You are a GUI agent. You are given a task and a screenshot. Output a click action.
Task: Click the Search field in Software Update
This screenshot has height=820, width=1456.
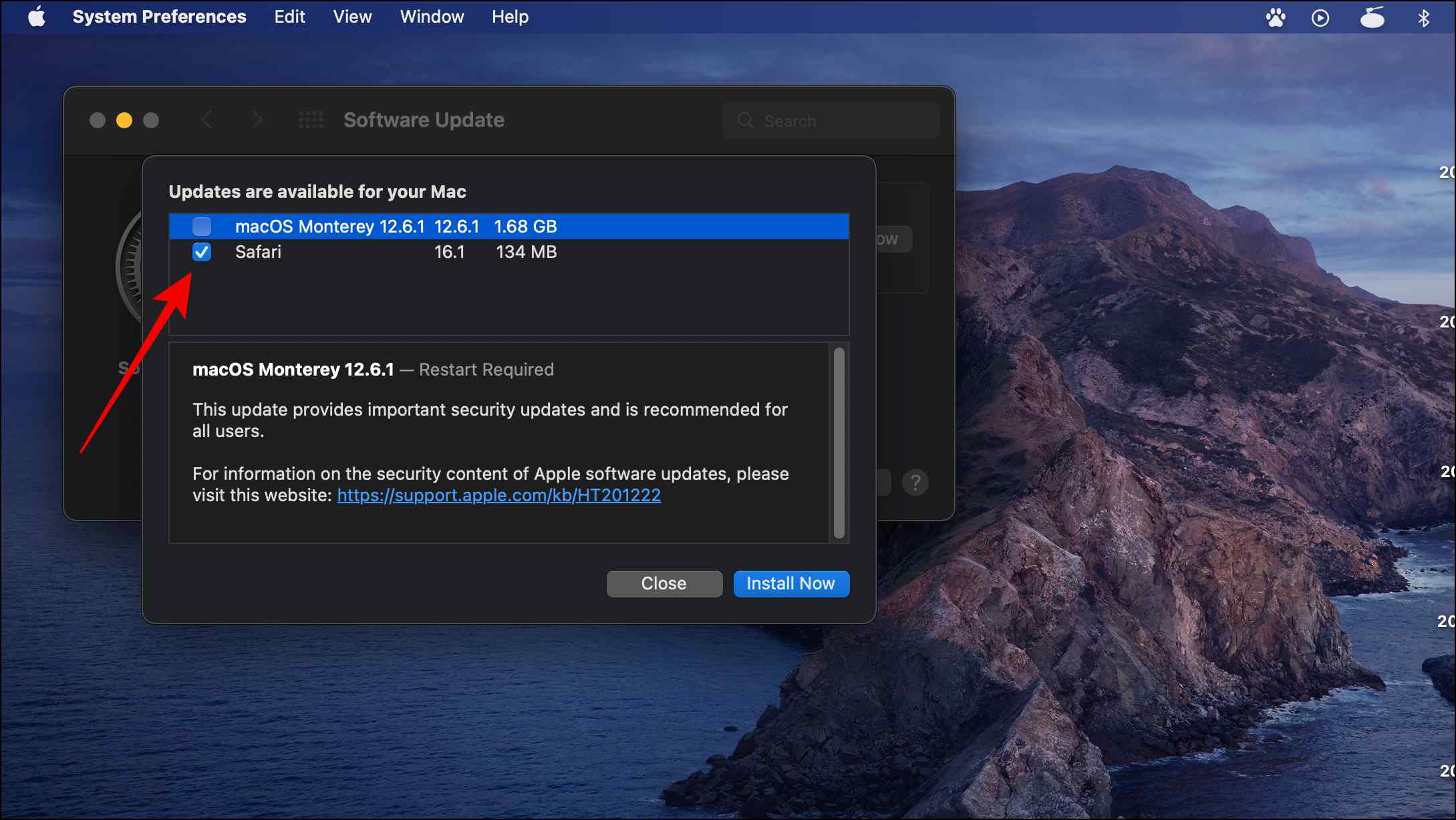(831, 121)
